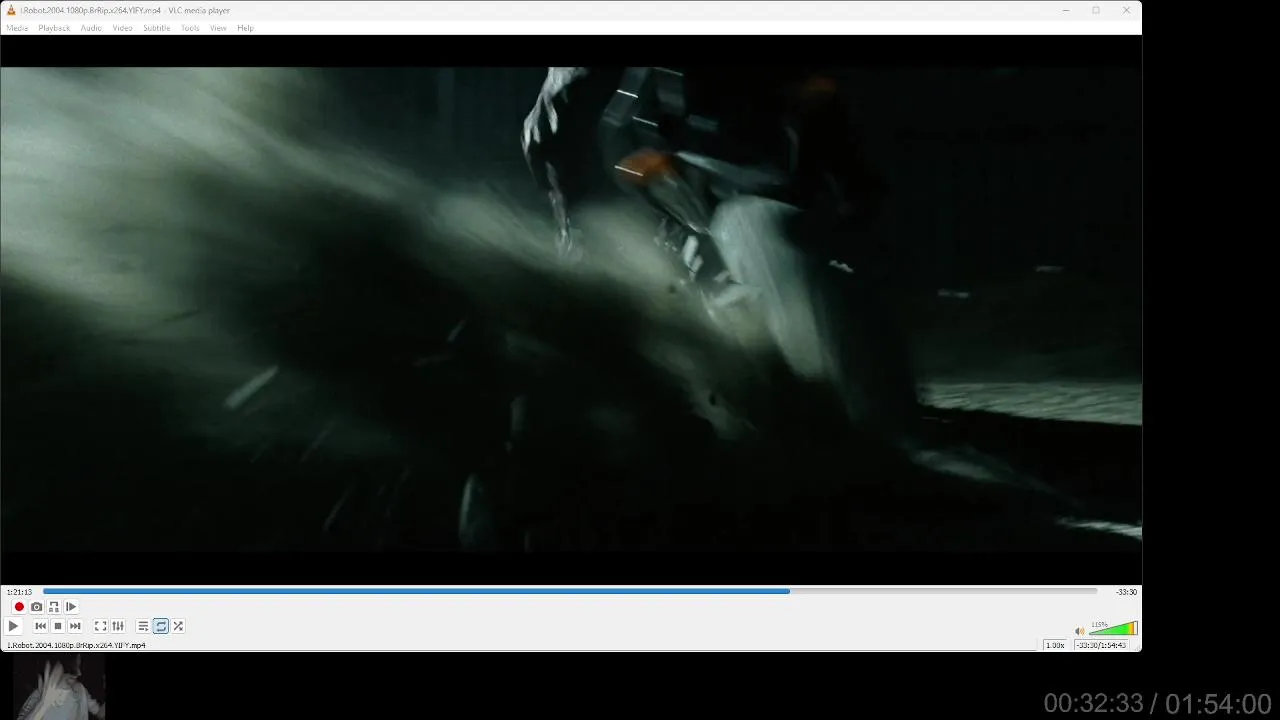The image size is (1280, 720).
Task: Close the VLC media player window
Action: tap(1126, 10)
